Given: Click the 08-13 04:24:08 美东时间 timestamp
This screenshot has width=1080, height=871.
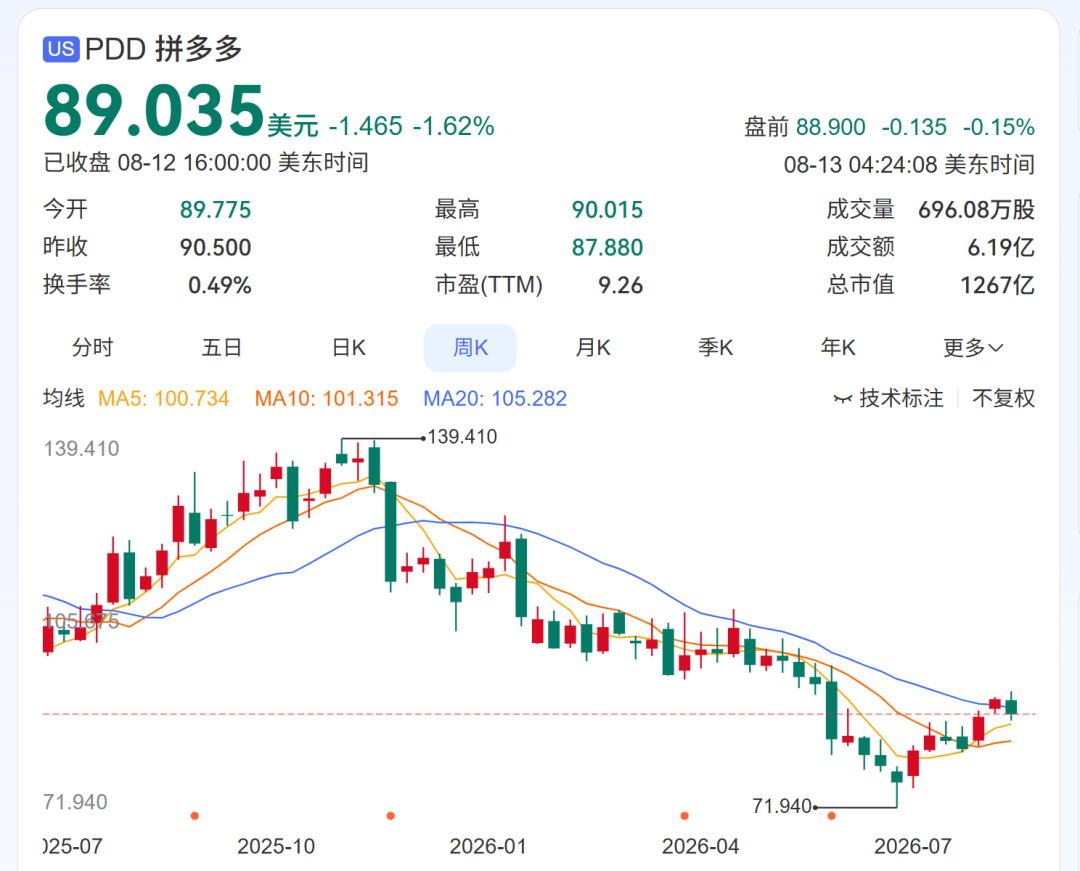Looking at the screenshot, I should [x=909, y=165].
